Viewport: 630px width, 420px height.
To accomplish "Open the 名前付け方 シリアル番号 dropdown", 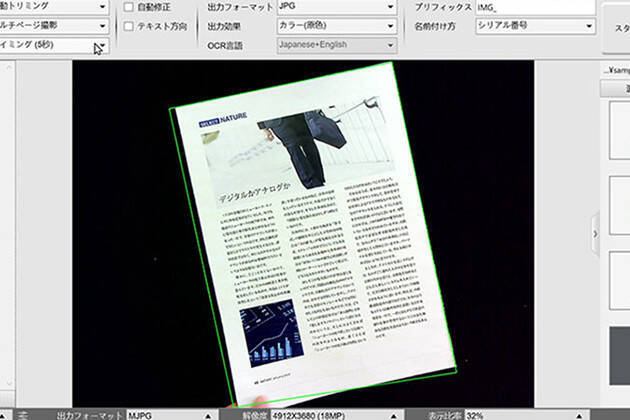I will 535,26.
